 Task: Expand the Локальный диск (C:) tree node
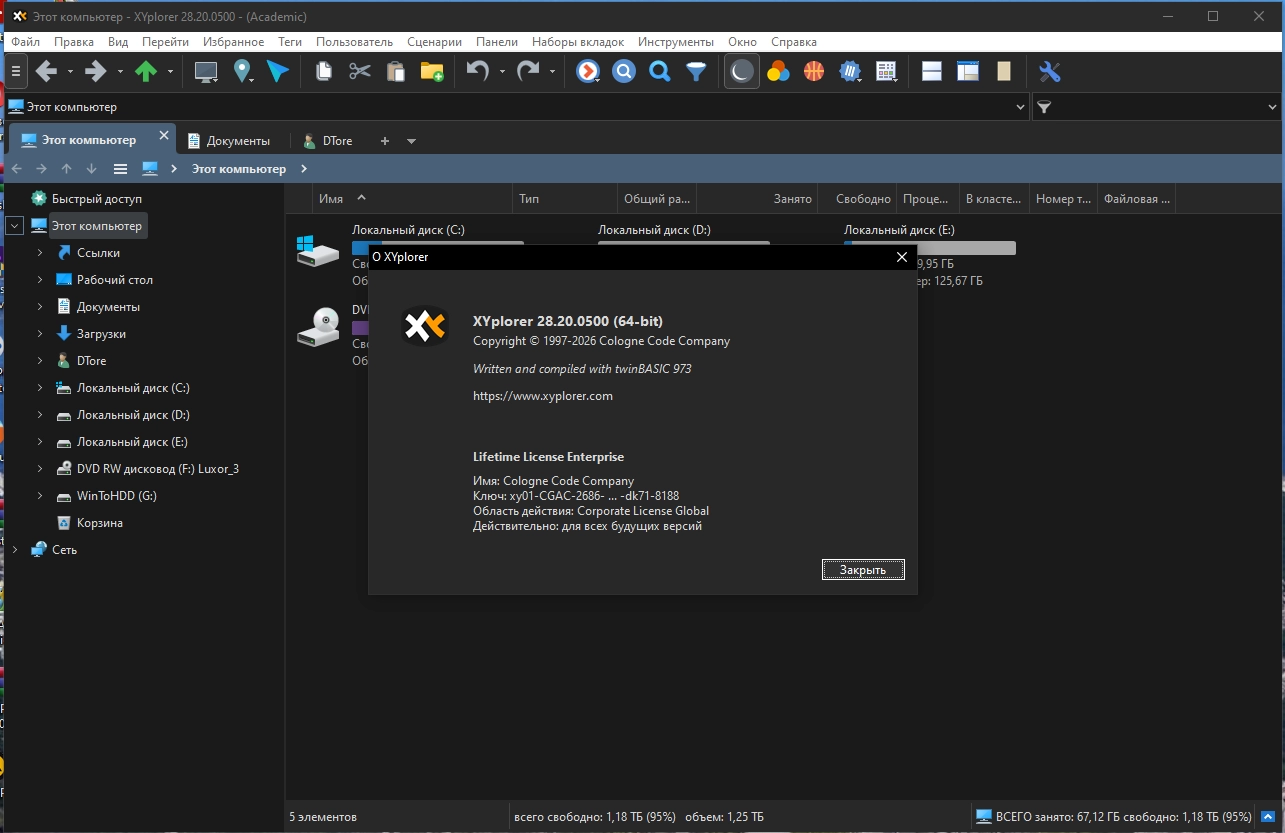tap(40, 388)
